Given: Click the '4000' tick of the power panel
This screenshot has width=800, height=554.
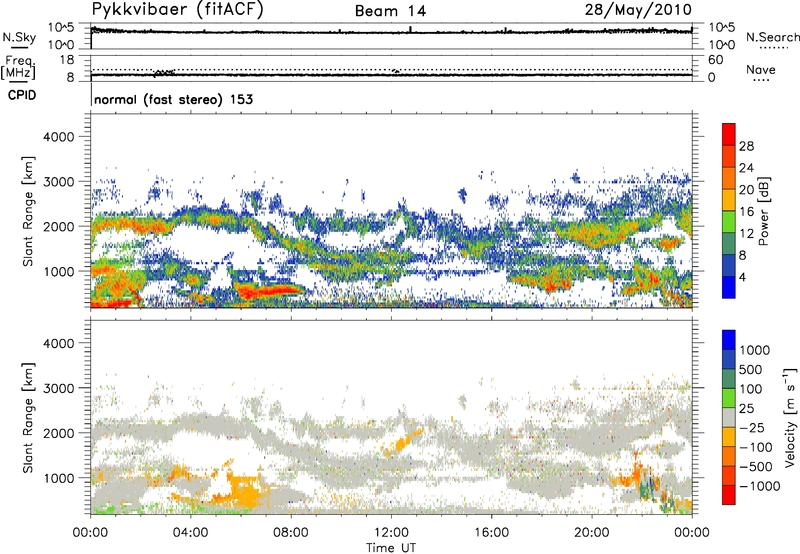Looking at the screenshot, I should 58,137.
